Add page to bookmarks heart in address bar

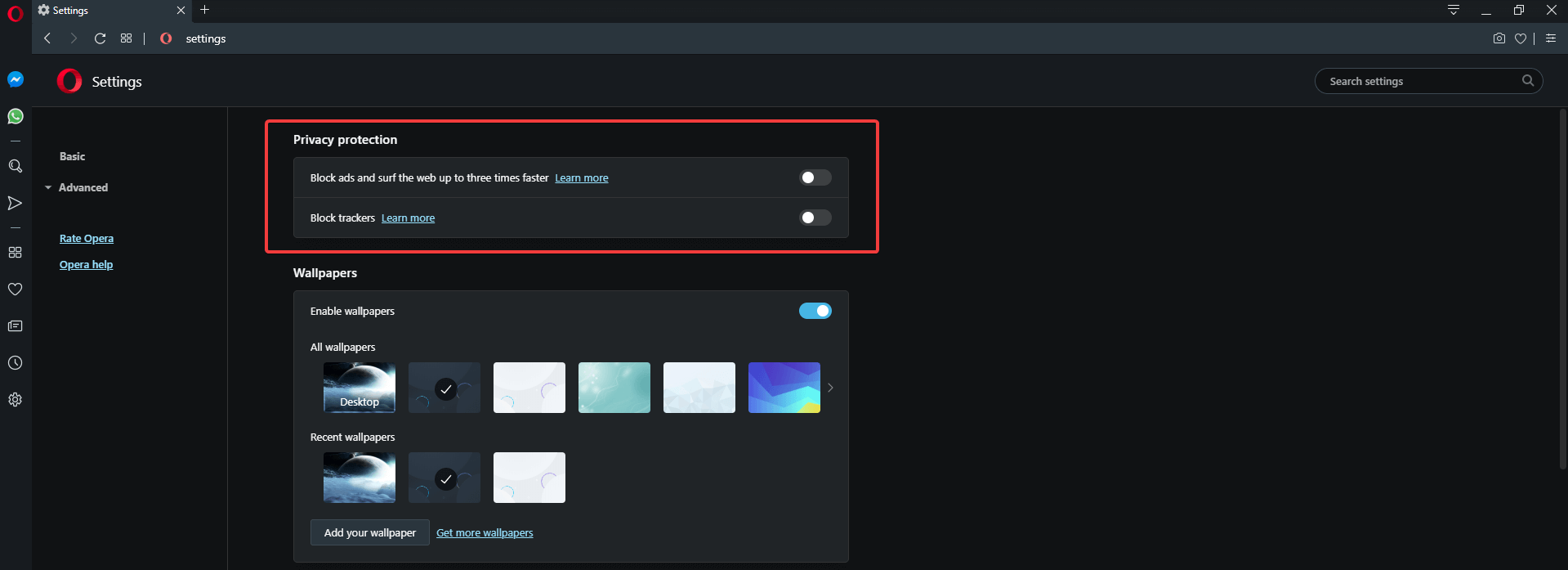[x=1521, y=38]
